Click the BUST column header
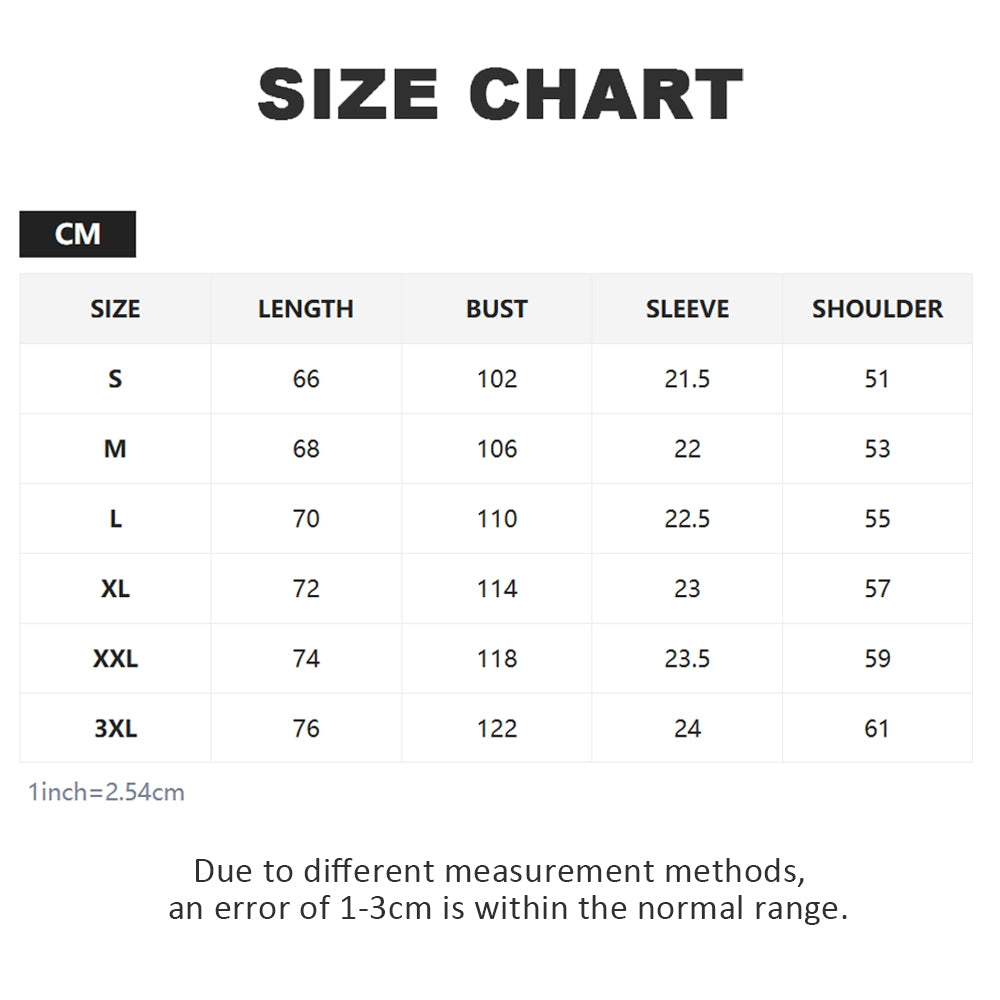The image size is (1000, 1000). coord(497,309)
